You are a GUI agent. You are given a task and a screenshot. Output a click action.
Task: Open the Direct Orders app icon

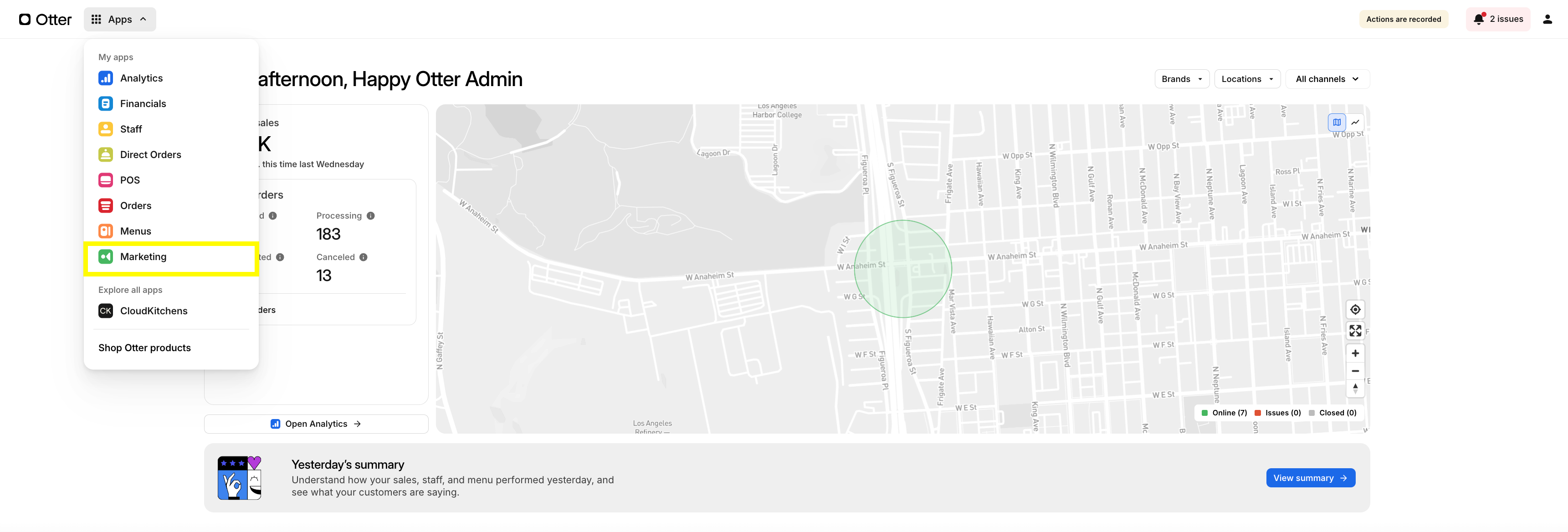tap(105, 154)
